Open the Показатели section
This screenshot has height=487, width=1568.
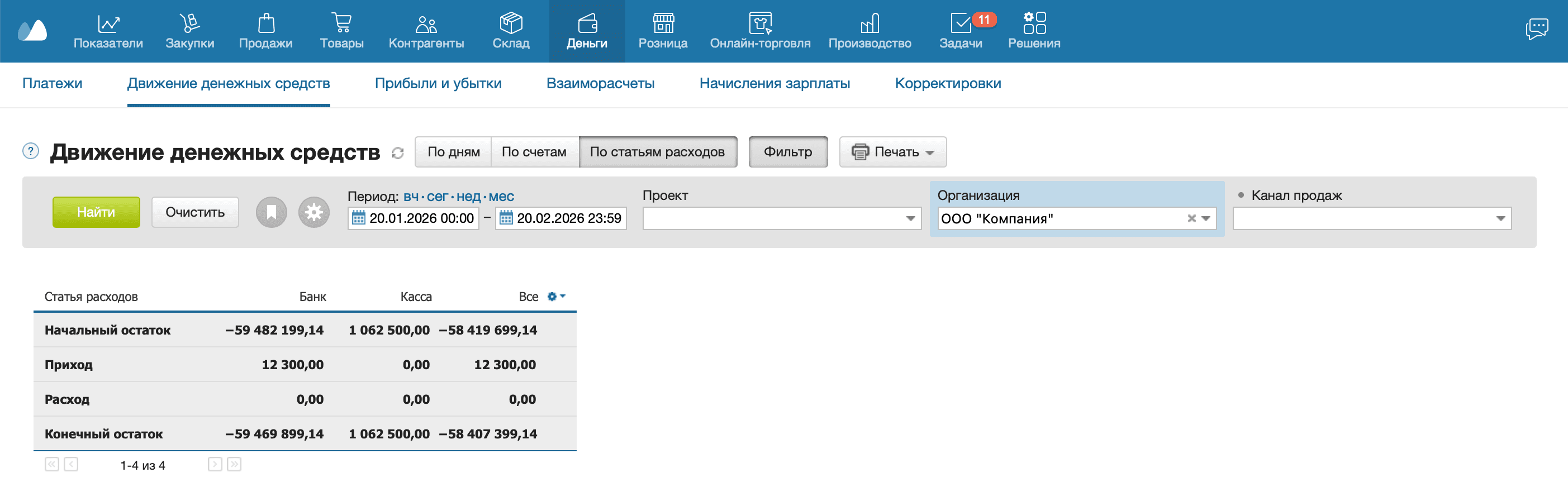click(x=108, y=31)
